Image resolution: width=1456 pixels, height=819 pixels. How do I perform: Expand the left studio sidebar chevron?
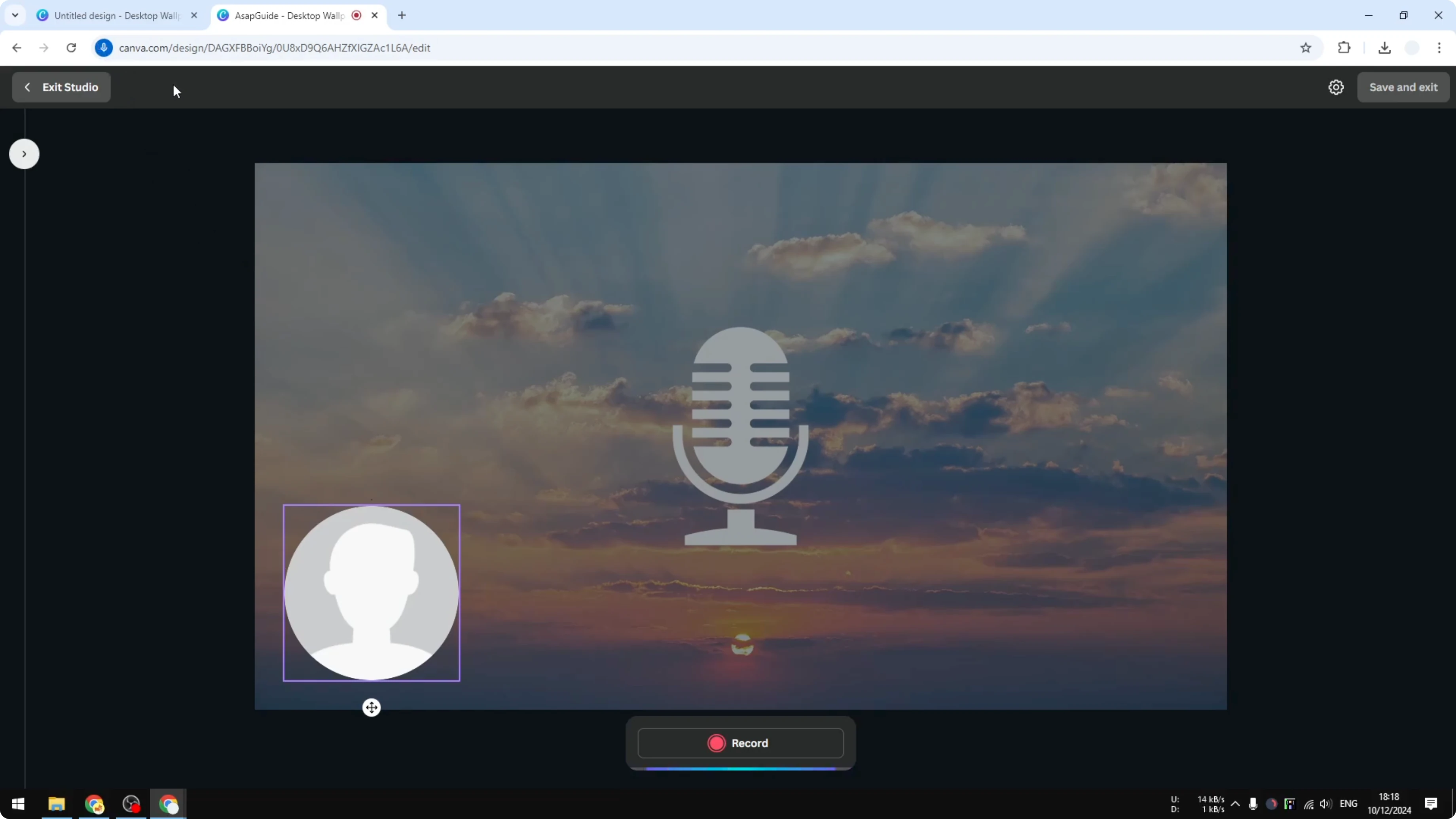[x=23, y=154]
